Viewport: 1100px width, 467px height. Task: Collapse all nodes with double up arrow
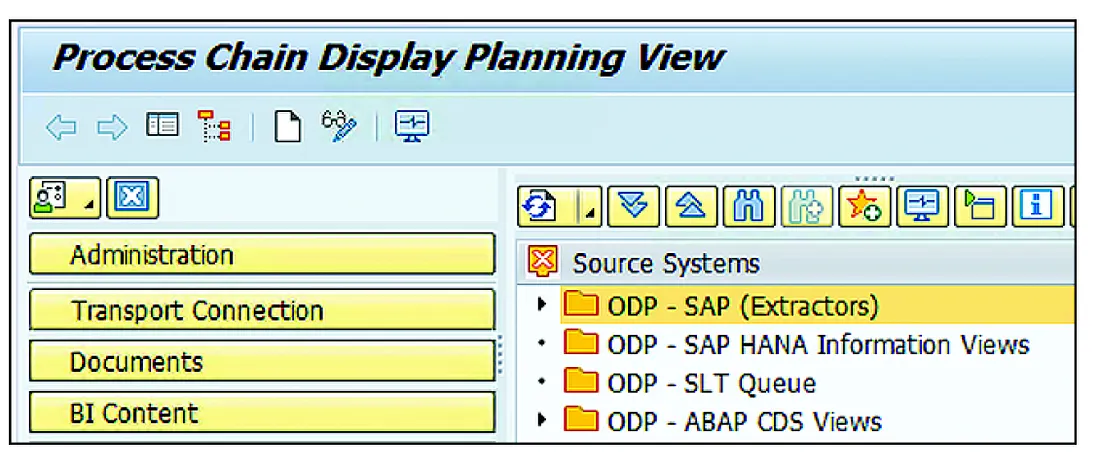coord(692,207)
